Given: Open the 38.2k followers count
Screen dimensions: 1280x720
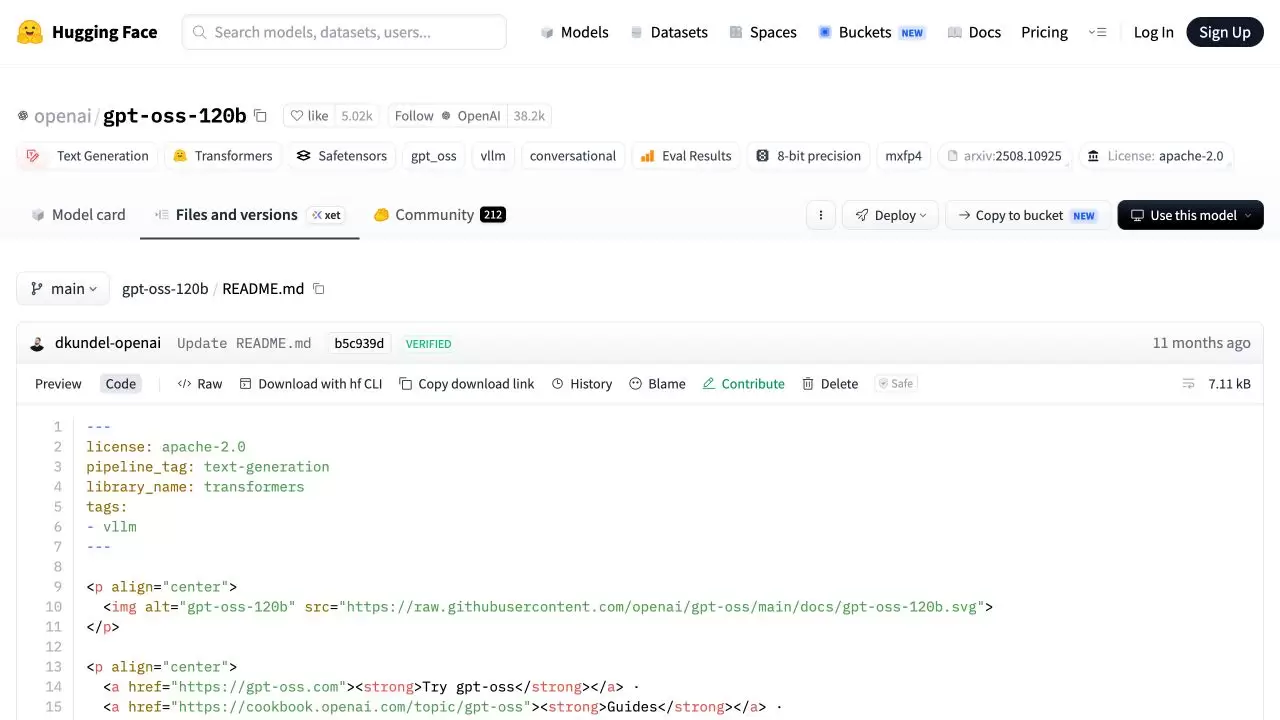Looking at the screenshot, I should (x=529, y=116).
